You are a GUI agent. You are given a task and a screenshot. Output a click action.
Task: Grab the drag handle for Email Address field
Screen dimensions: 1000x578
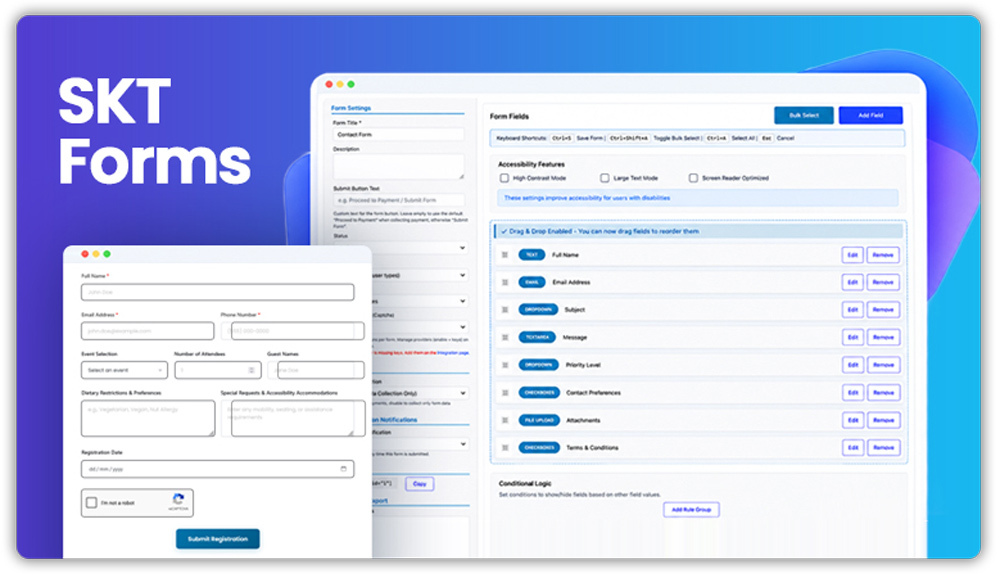click(x=504, y=283)
